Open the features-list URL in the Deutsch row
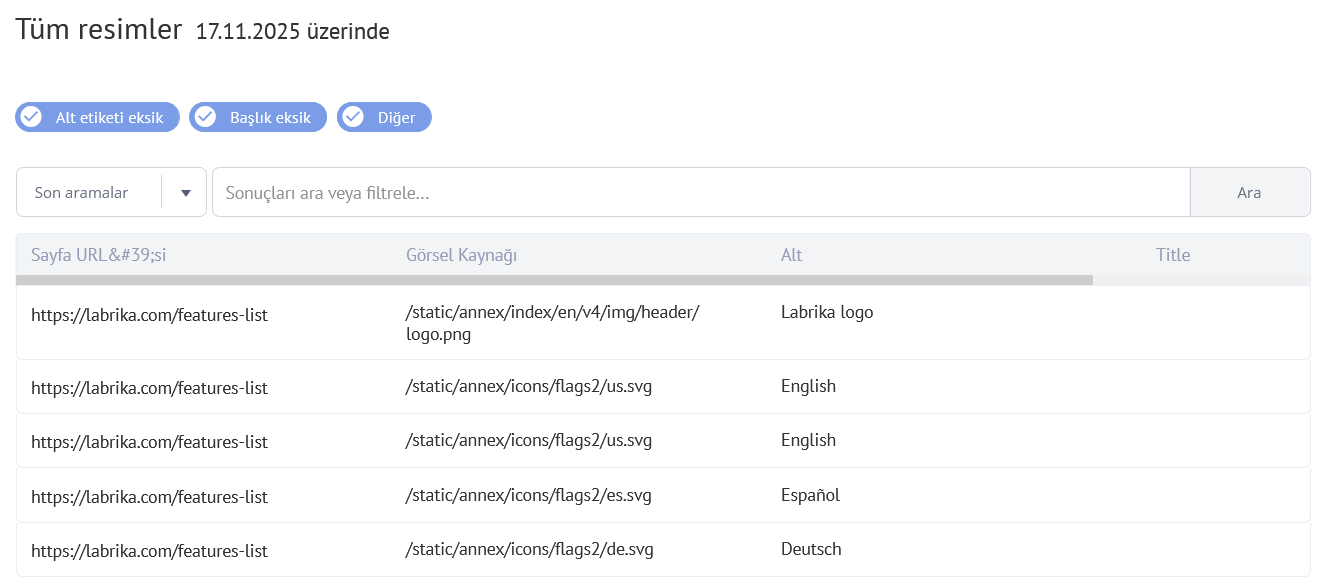 pyautogui.click(x=149, y=550)
